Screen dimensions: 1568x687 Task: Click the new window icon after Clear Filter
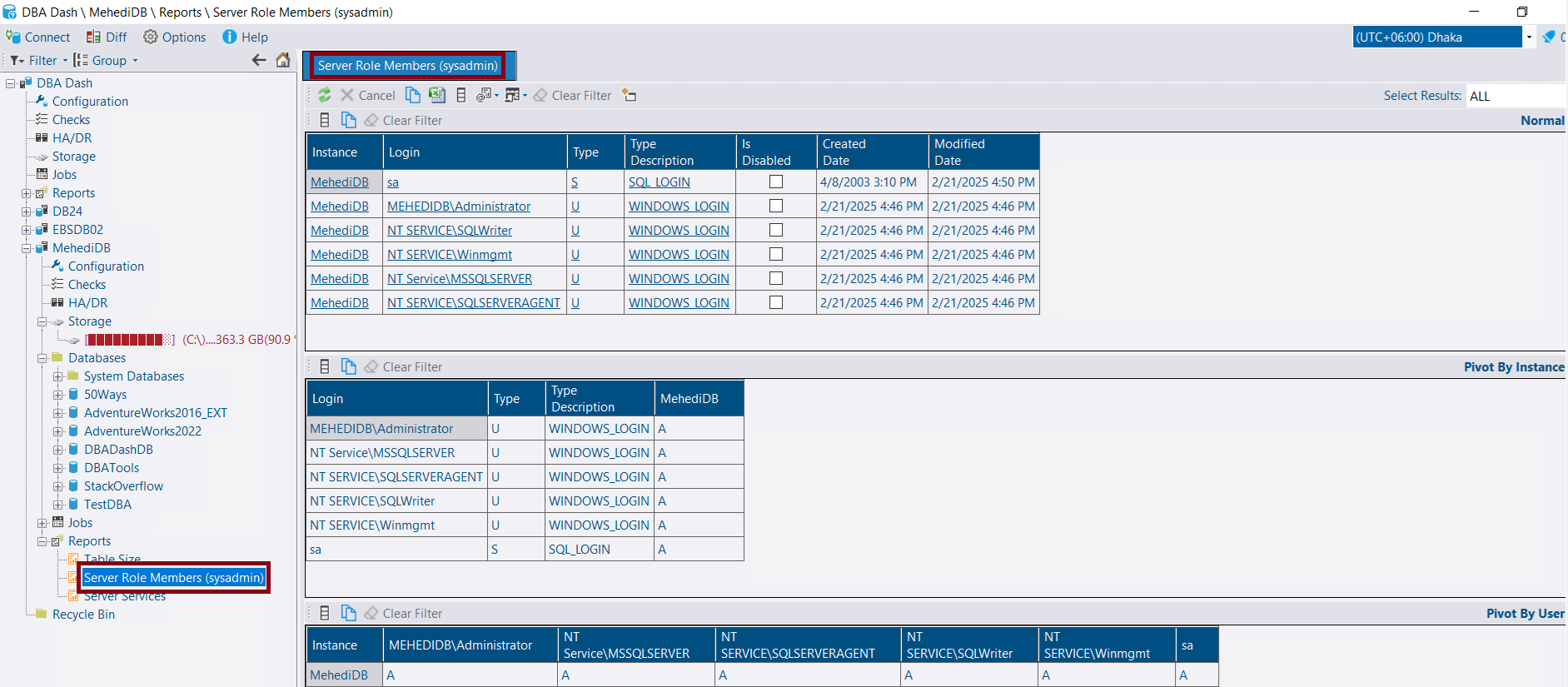click(630, 96)
